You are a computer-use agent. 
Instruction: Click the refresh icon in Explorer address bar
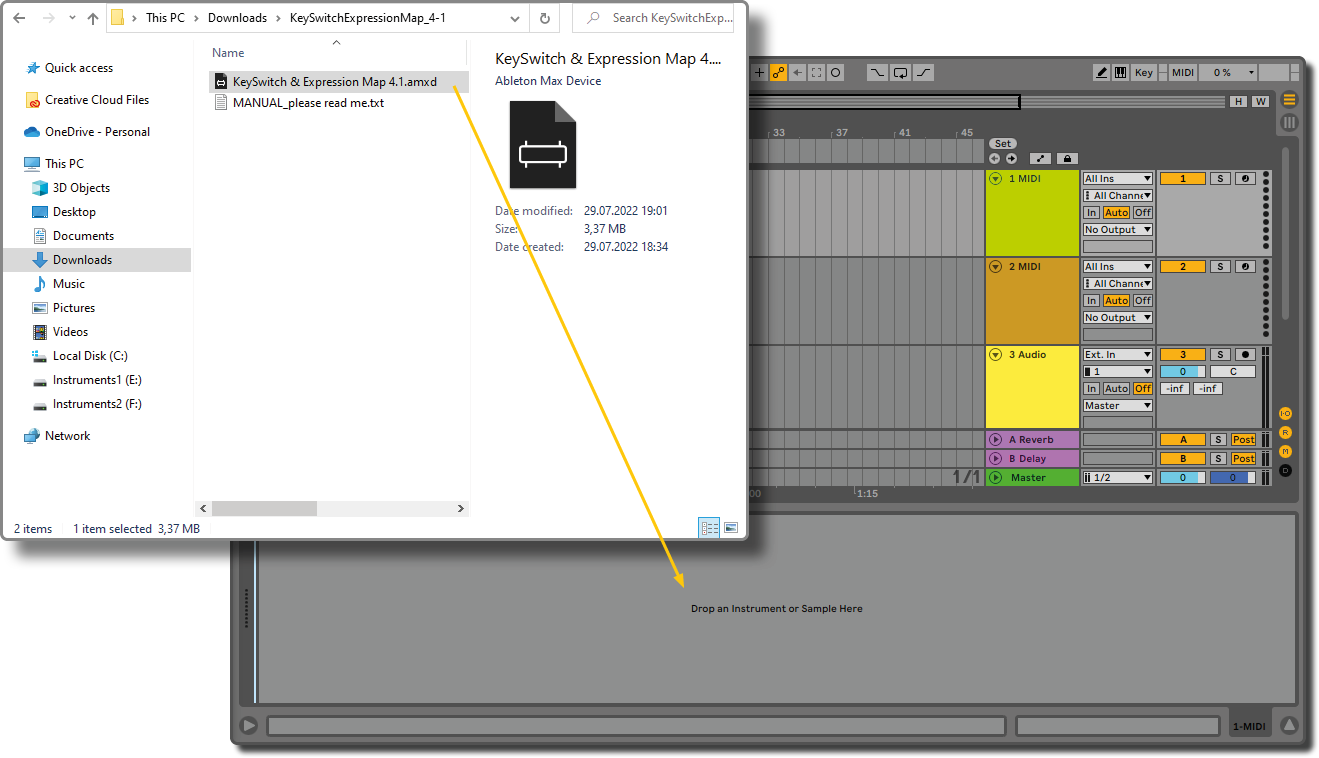[545, 18]
